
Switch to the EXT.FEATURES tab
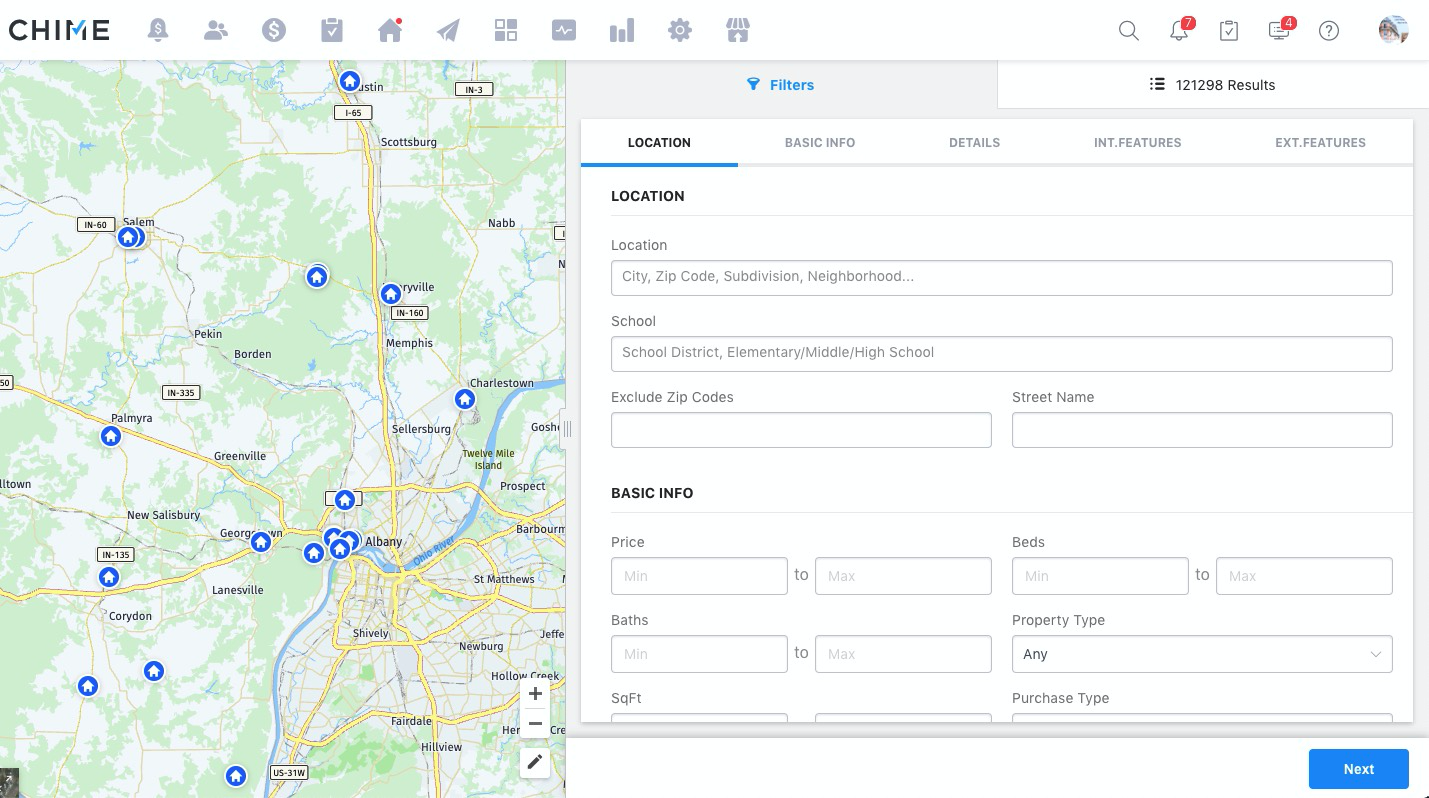pyautogui.click(x=1319, y=143)
